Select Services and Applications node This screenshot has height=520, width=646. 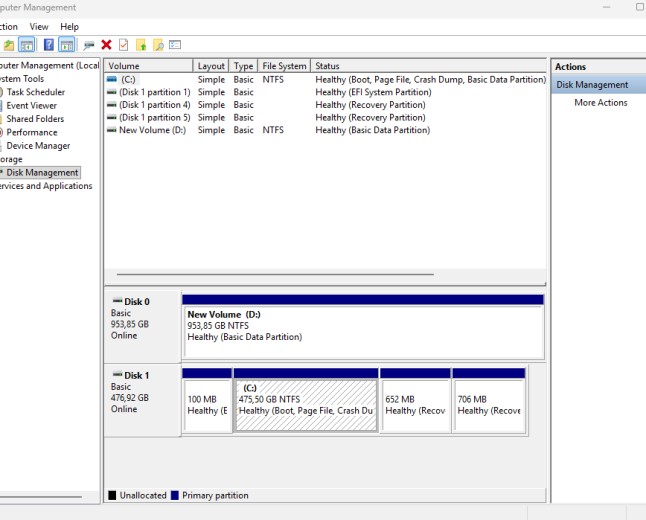tap(46, 186)
